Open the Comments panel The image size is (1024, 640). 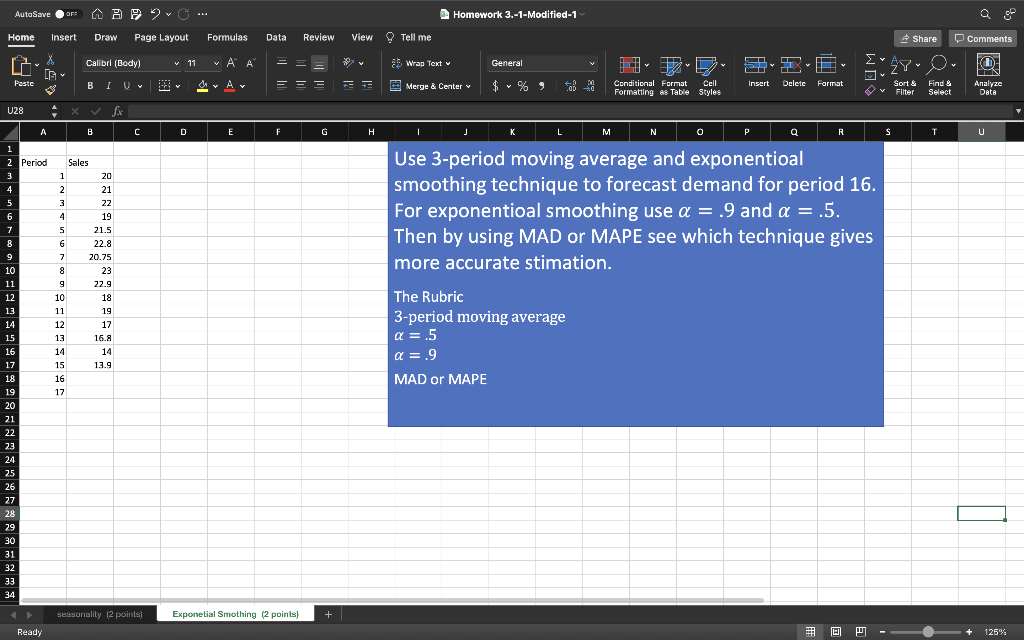[982, 37]
